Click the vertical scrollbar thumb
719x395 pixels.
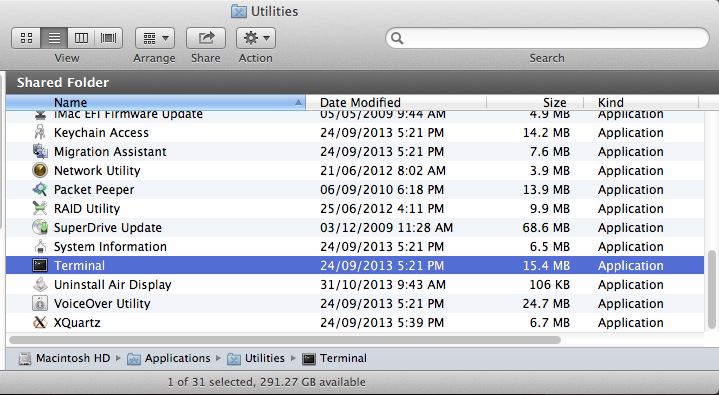[712, 289]
